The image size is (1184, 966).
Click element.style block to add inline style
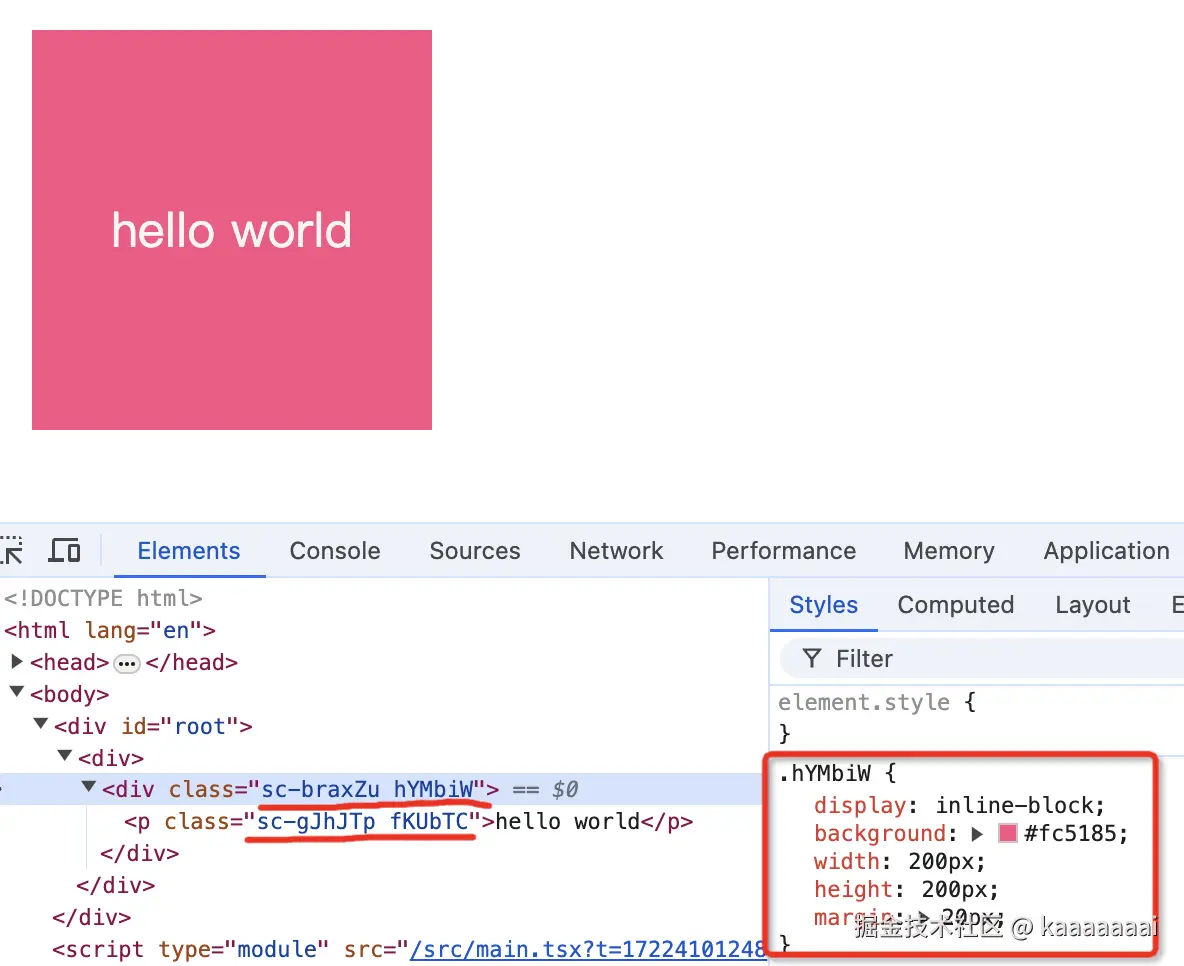pyautogui.click(x=864, y=702)
